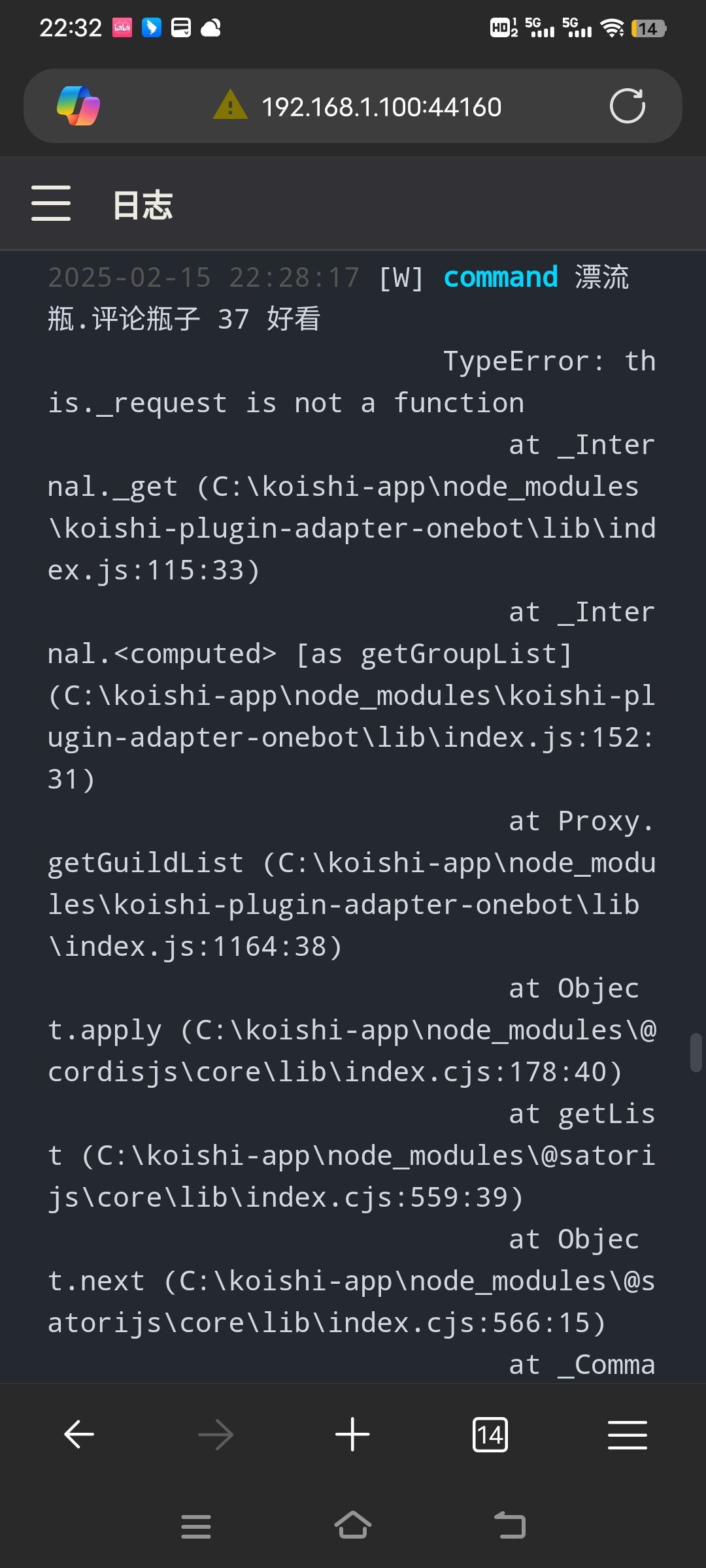The image size is (706, 1568).
Task: Tap the Android home navigation button
Action: pyautogui.click(x=353, y=1526)
